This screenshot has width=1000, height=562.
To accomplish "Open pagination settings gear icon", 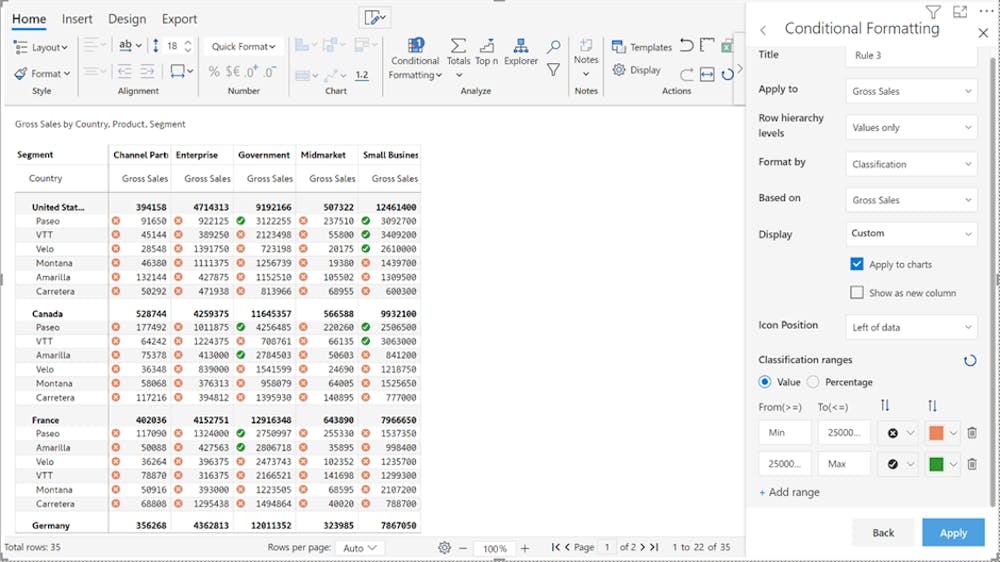I will tap(444, 548).
